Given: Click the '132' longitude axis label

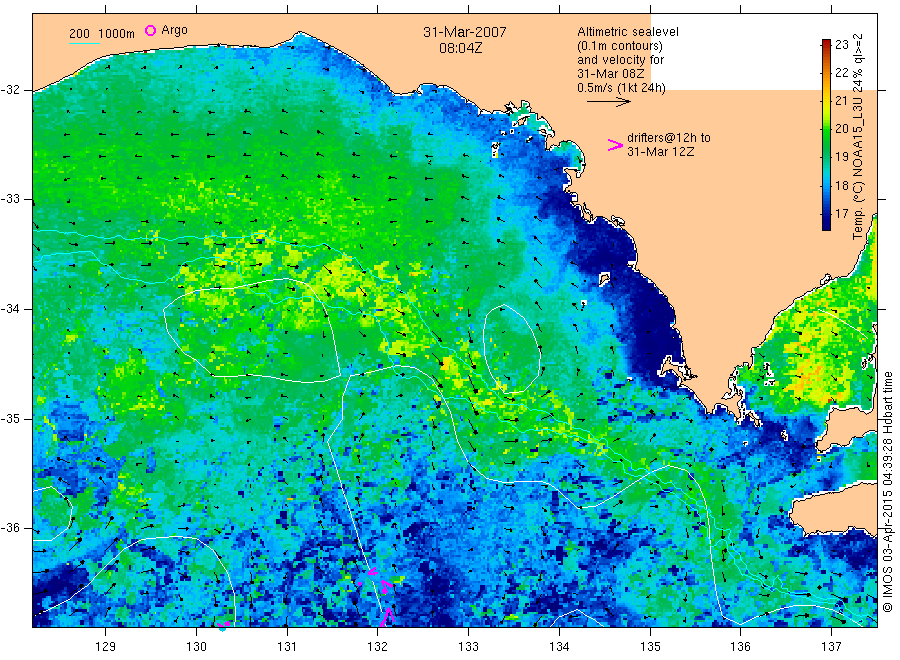Looking at the screenshot, I should [378, 647].
